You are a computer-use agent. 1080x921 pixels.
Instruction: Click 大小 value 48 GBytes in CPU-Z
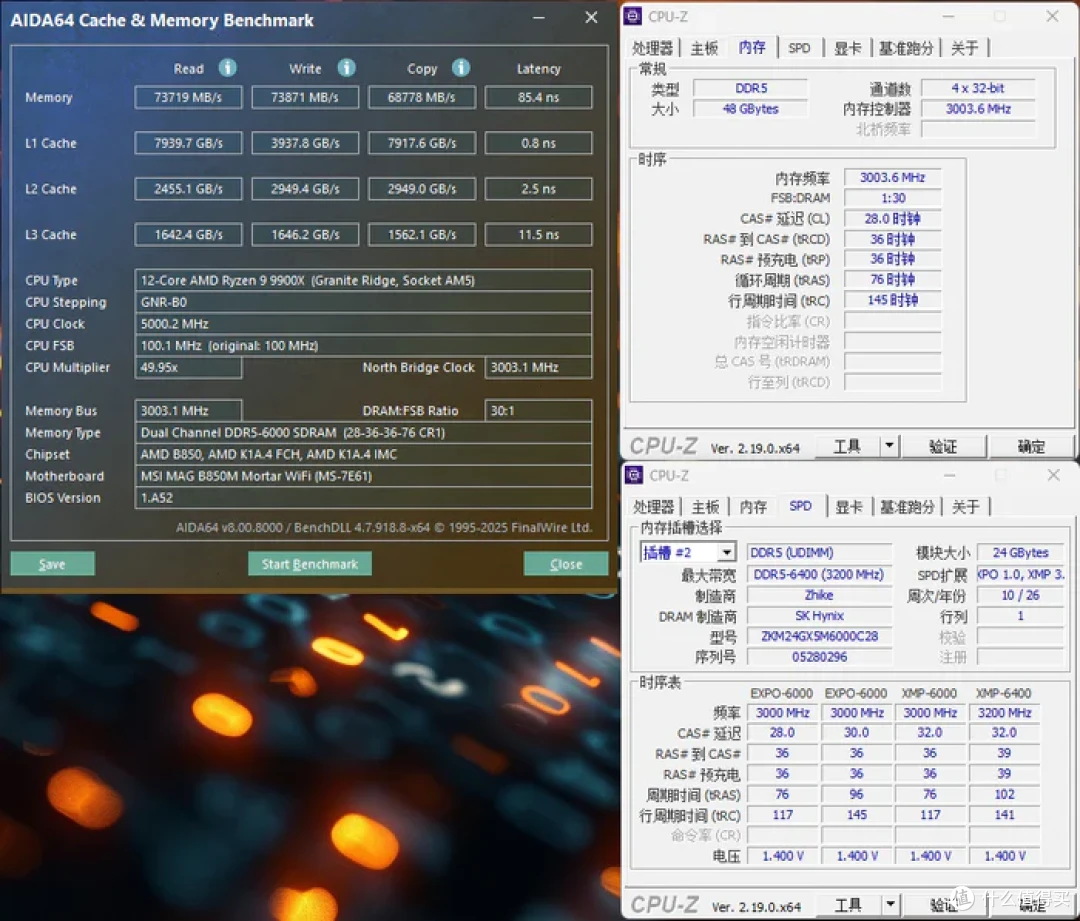click(751, 109)
